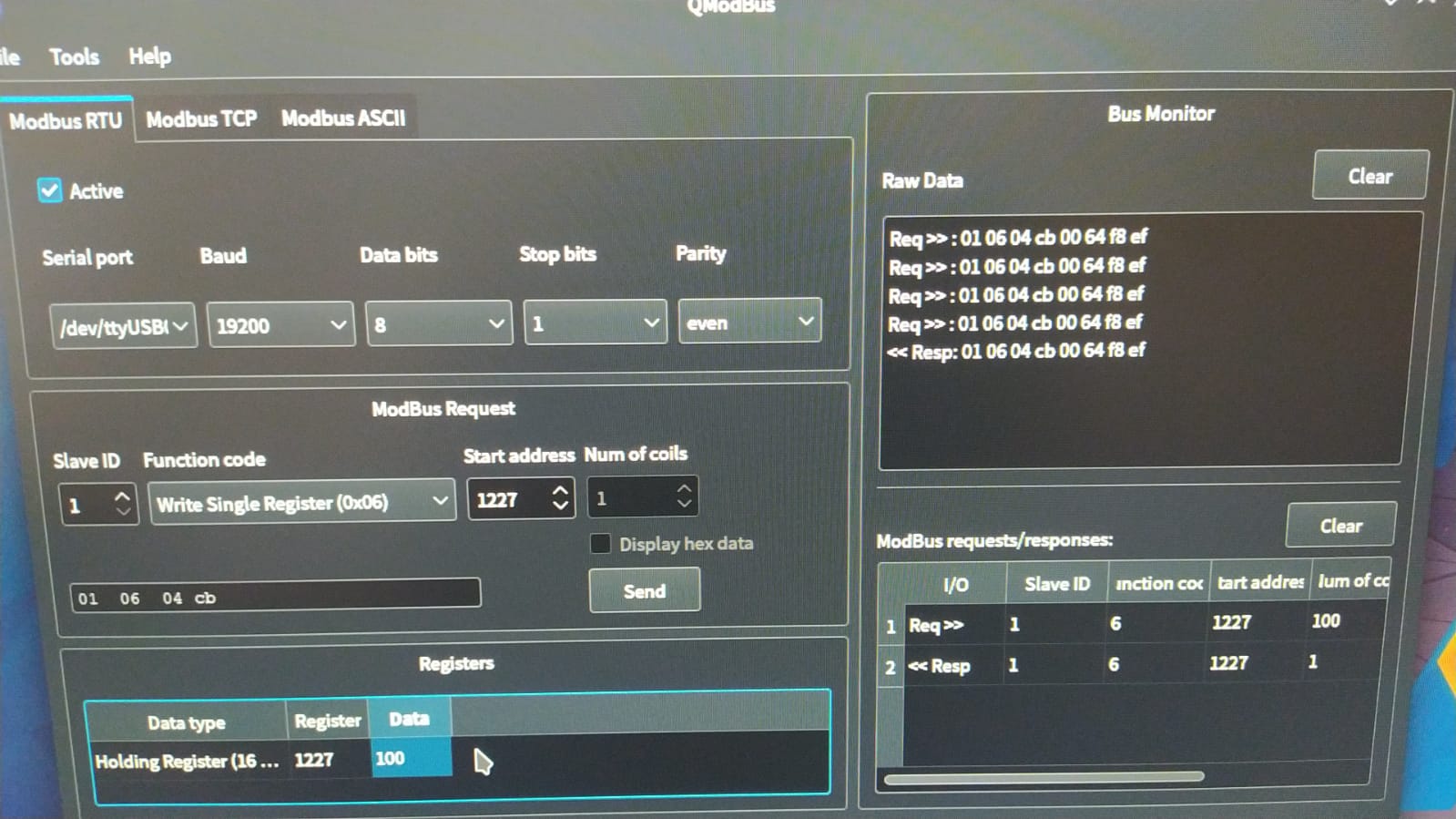This screenshot has height=819, width=1456.
Task: Click the Start address column header in table
Action: coord(1260,582)
